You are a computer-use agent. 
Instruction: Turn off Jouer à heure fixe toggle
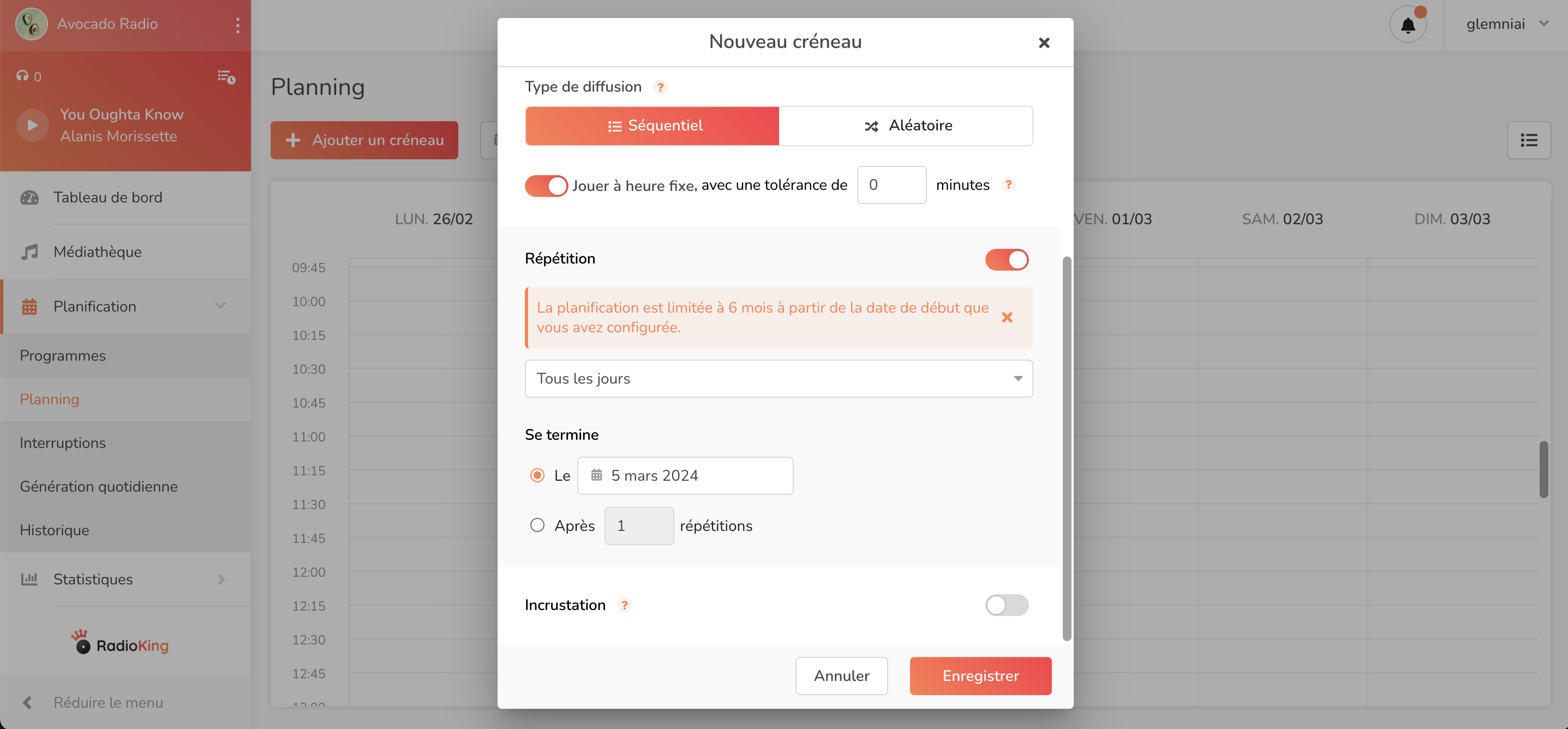546,185
